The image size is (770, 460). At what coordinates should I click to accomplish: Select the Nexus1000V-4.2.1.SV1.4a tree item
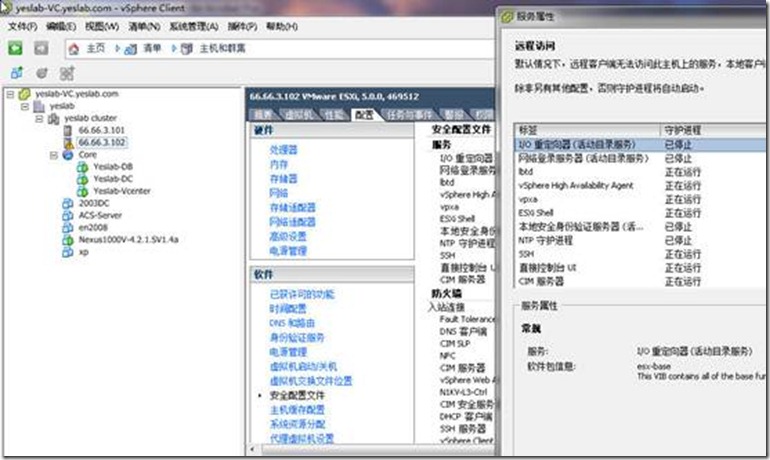click(x=128, y=240)
